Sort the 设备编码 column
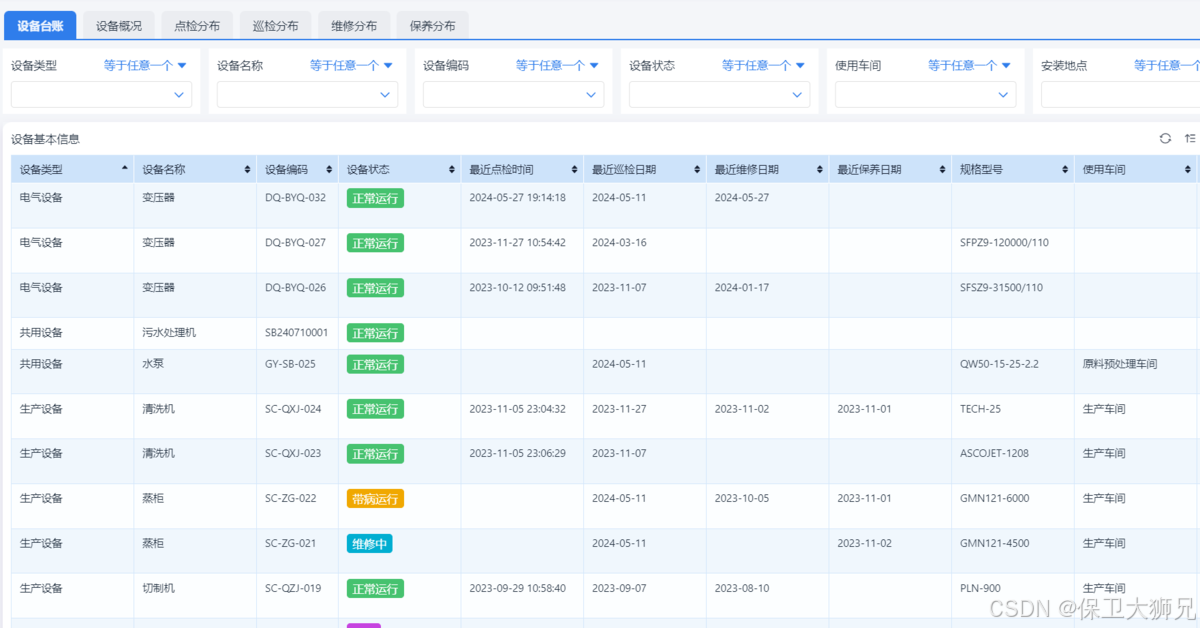Image resolution: width=1200 pixels, height=628 pixels. pyautogui.click(x=330, y=170)
